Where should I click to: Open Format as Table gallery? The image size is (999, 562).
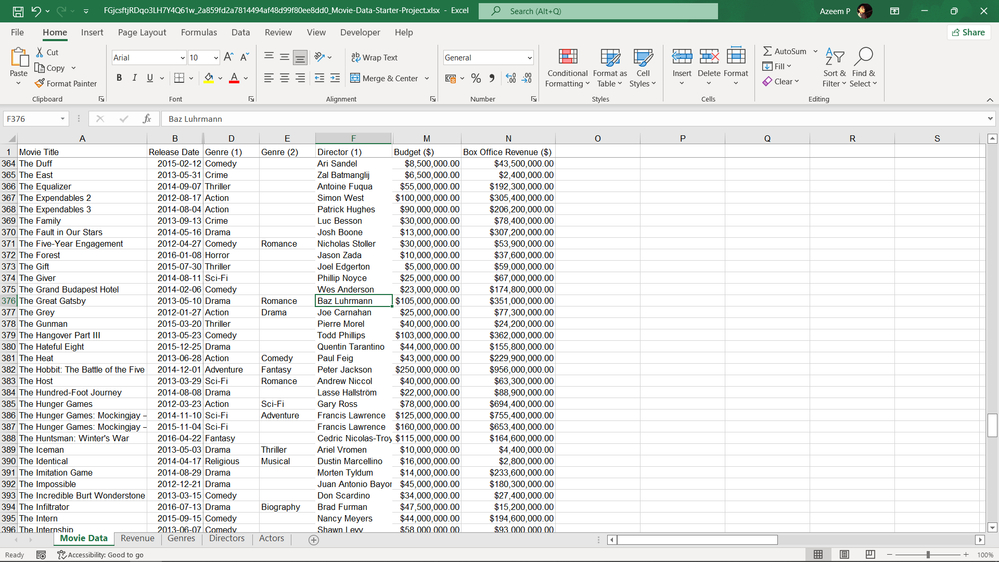tap(610, 68)
